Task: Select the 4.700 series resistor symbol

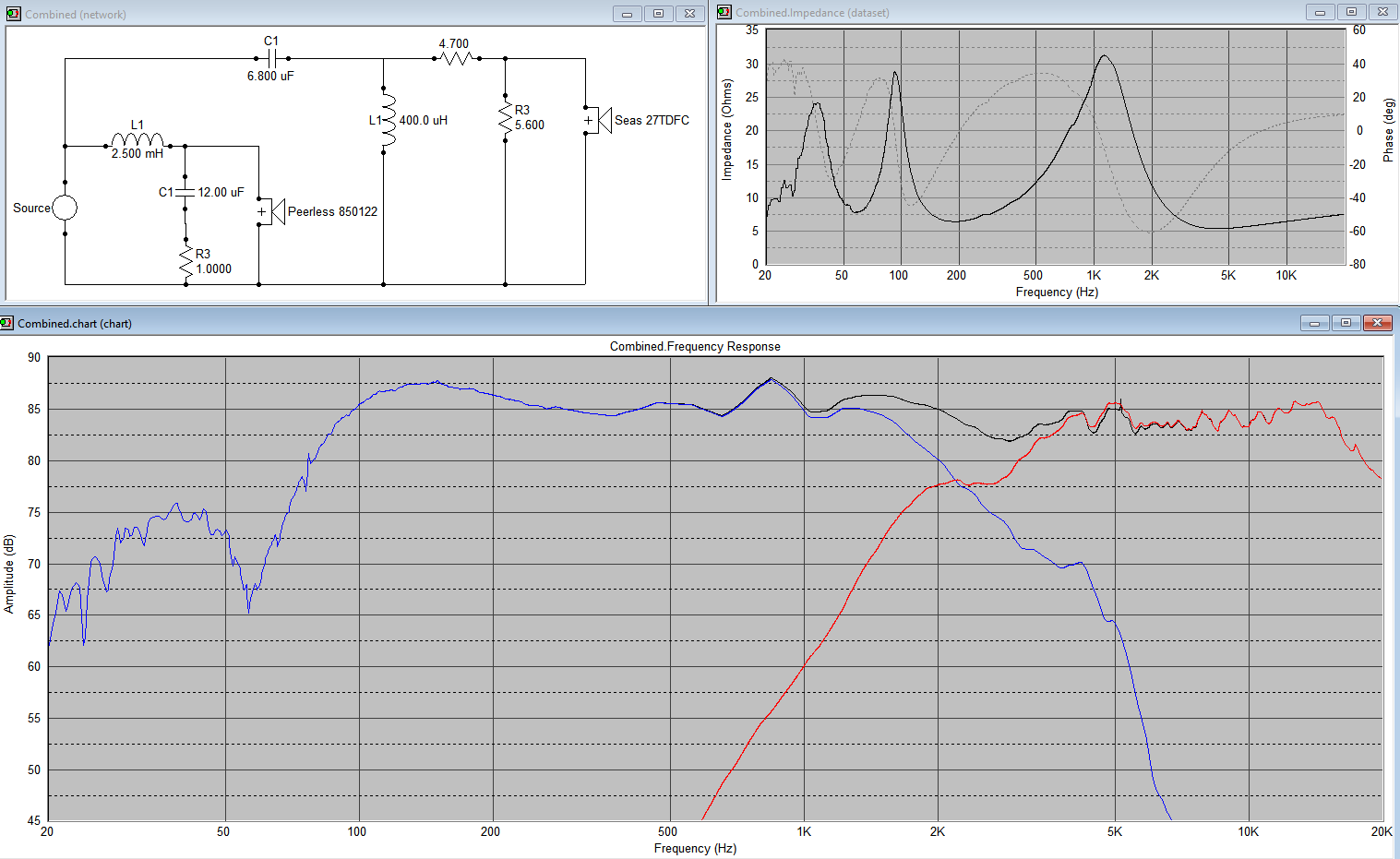Action: [457, 58]
